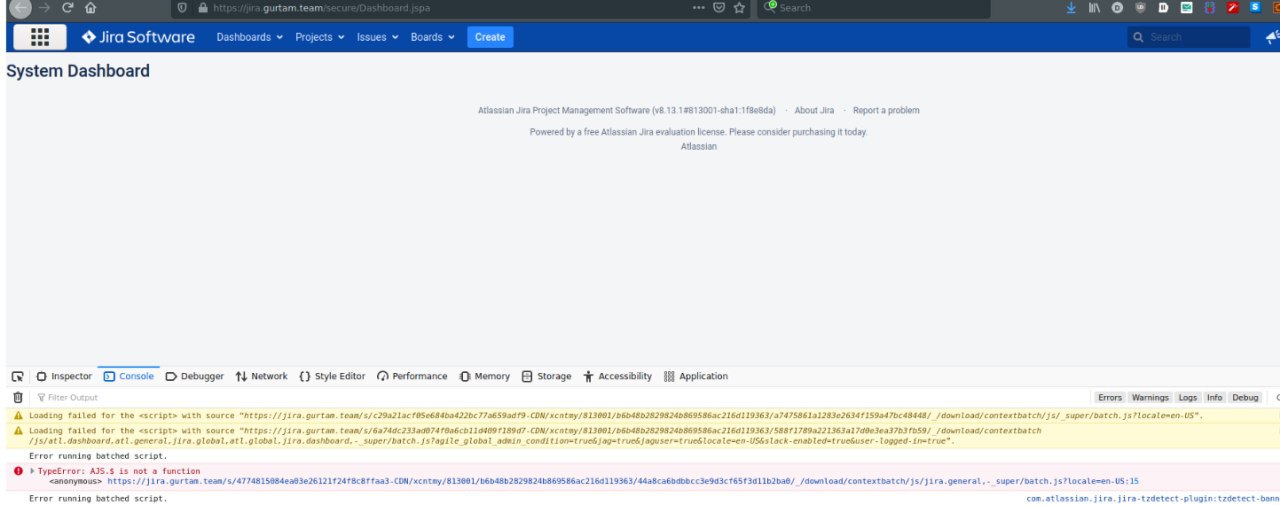Screen dimensions: 1280x505
Task: Click the uBlock shield extension icon
Action: coord(1140,8)
